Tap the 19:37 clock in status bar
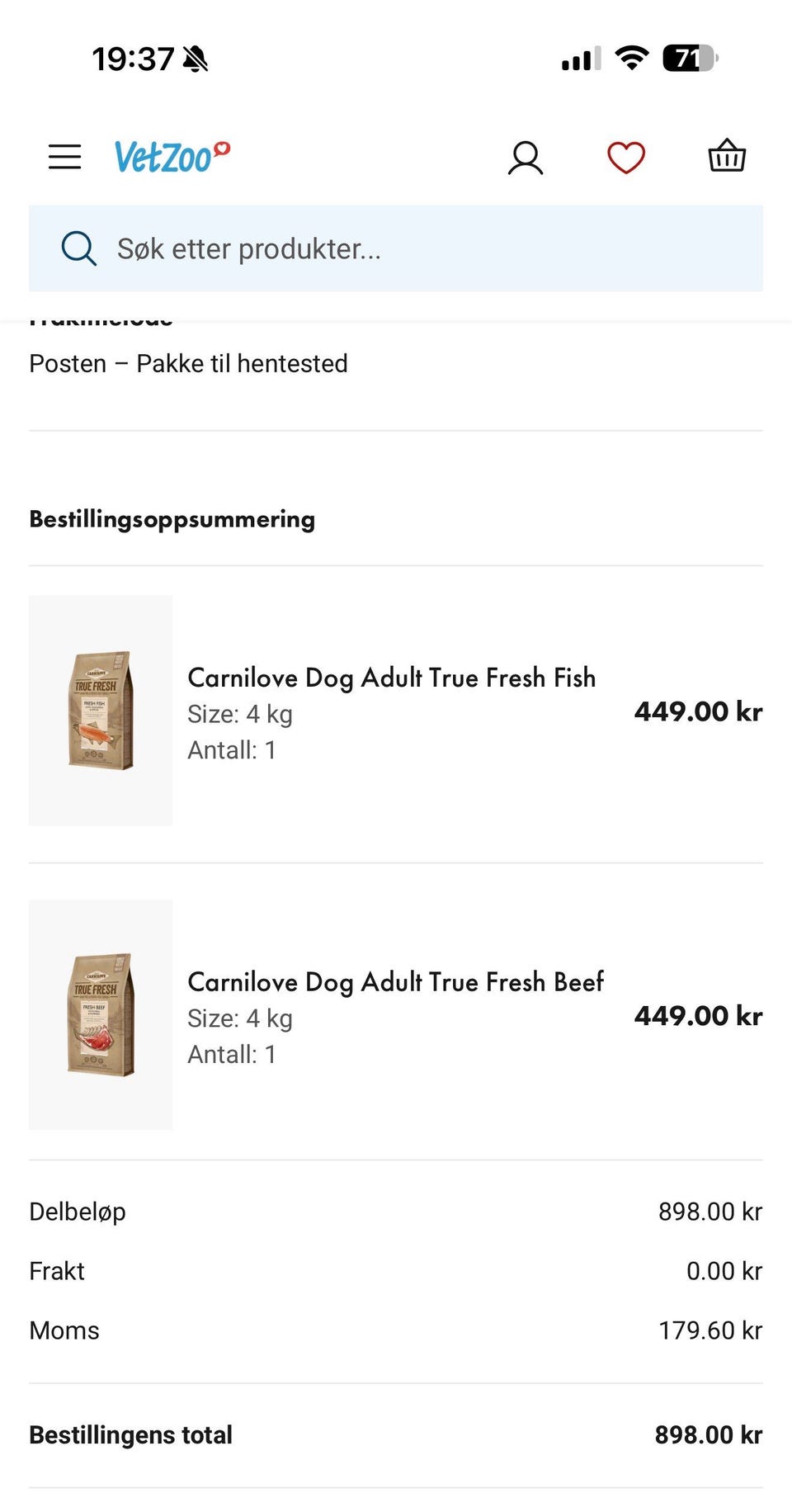This screenshot has width=792, height=1512. pos(132,59)
